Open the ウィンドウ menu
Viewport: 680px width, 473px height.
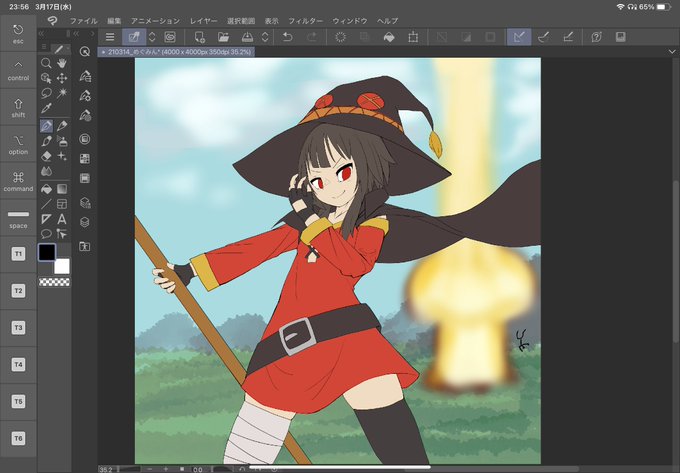click(350, 21)
